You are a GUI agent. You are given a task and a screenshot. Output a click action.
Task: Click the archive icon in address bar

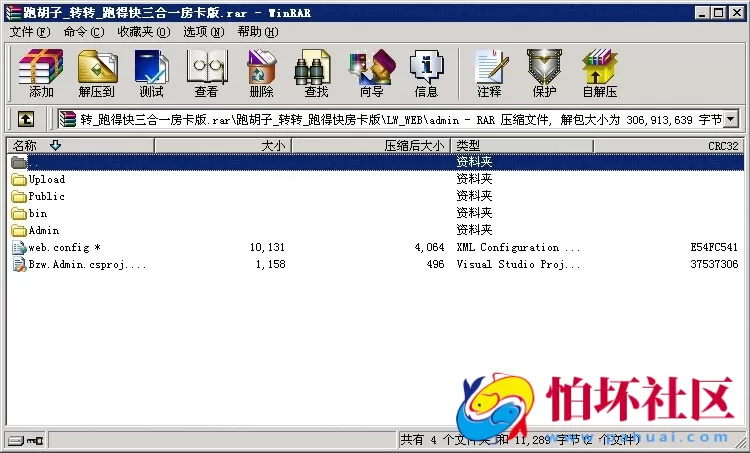point(67,119)
